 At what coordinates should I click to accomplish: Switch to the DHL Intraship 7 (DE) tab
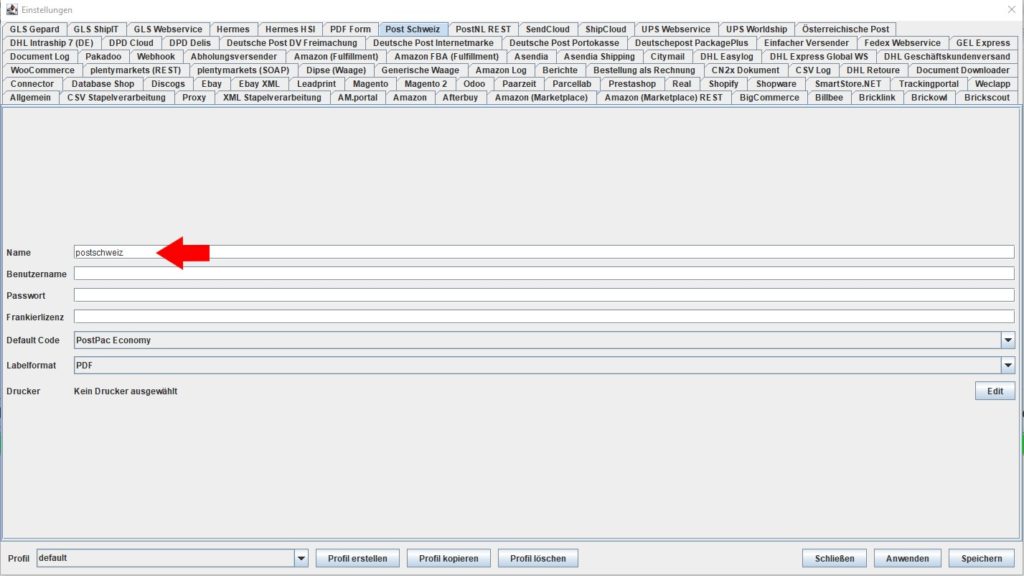coord(52,43)
